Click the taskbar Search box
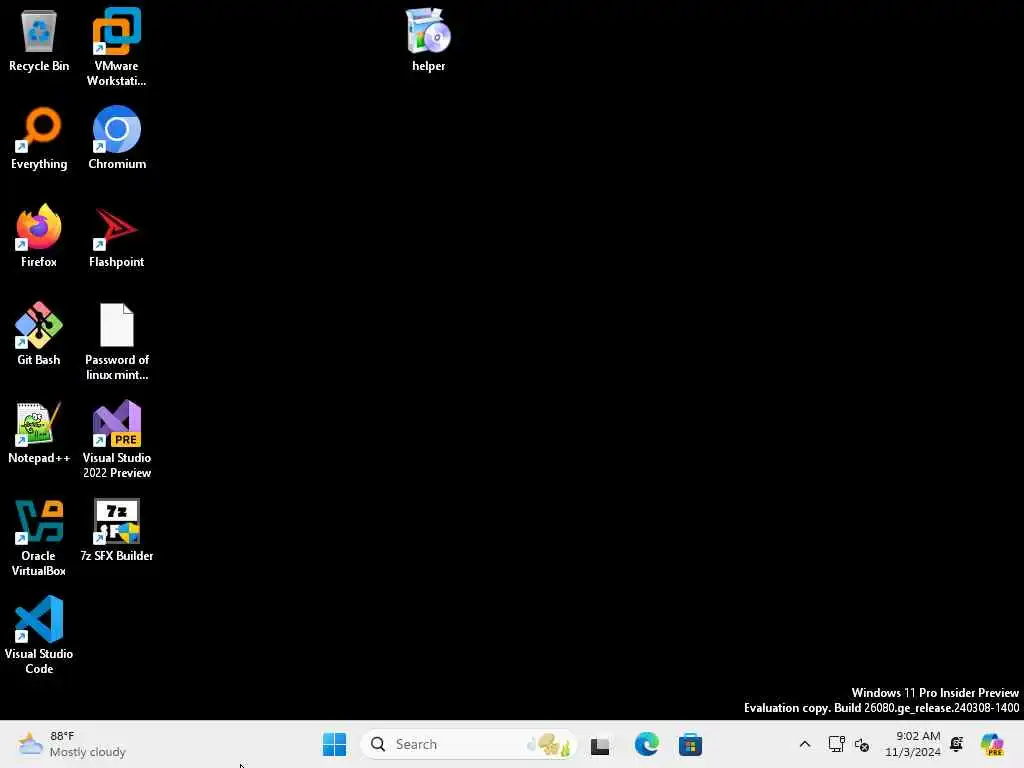The height and width of the screenshot is (768, 1024). point(469,744)
